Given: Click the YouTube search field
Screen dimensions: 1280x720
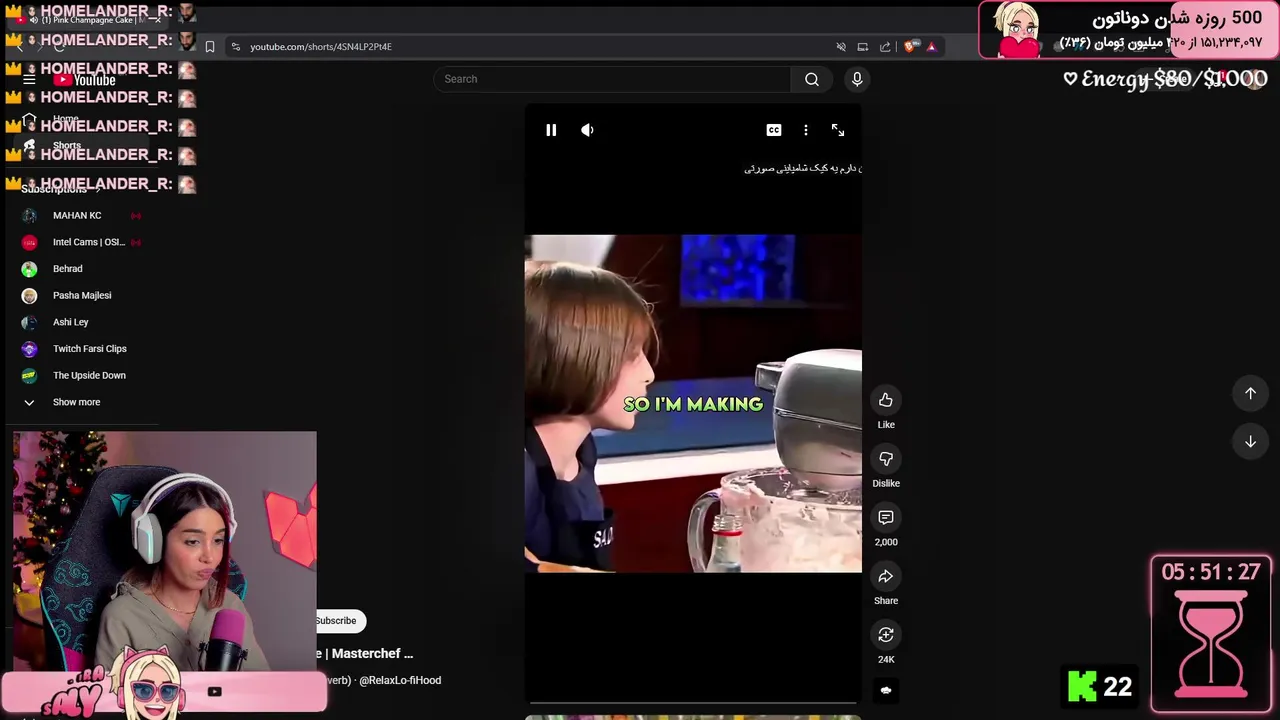Looking at the screenshot, I should point(612,79).
